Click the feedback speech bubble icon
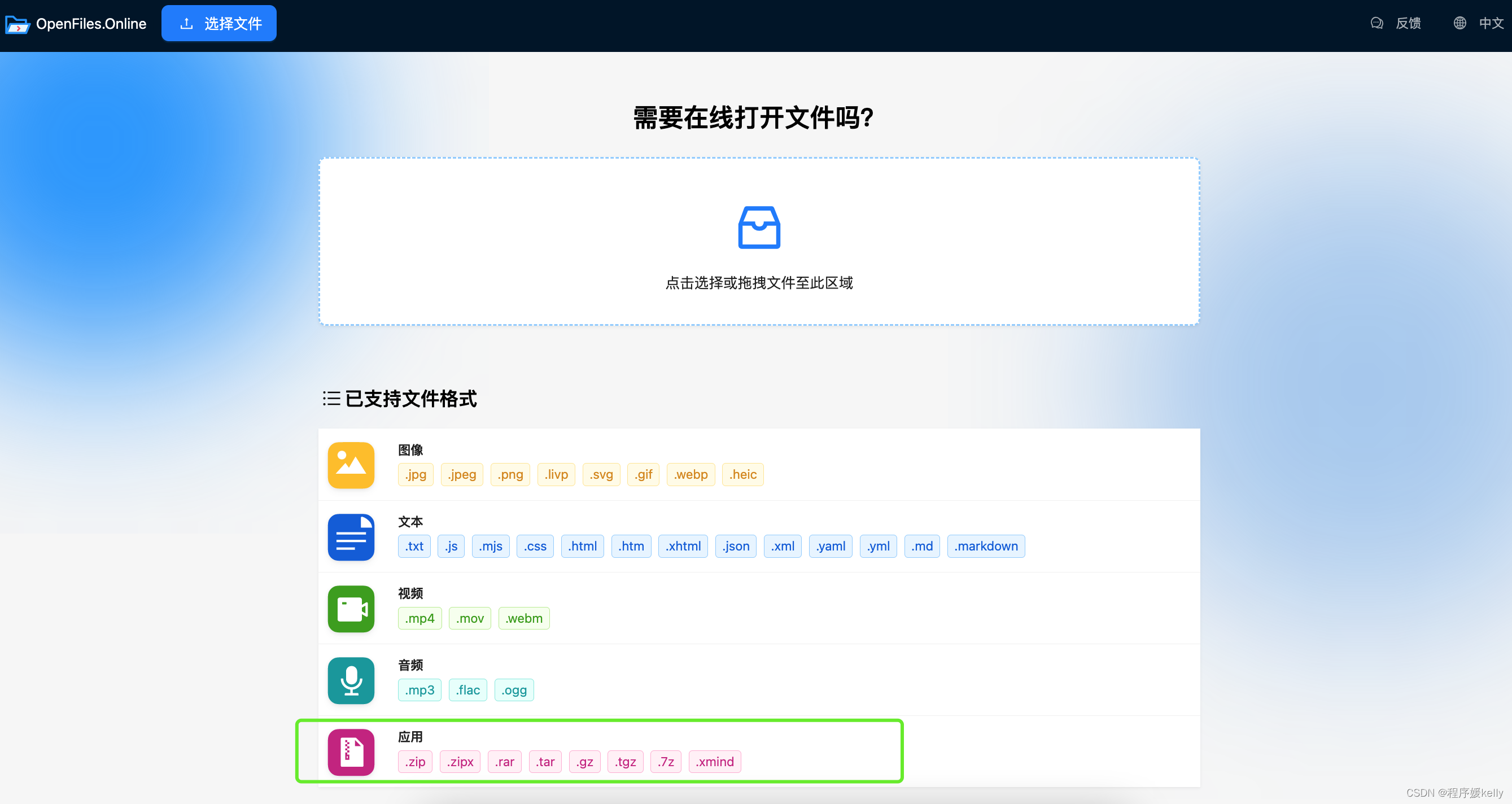Screen dimensions: 1512x804 [1376, 24]
